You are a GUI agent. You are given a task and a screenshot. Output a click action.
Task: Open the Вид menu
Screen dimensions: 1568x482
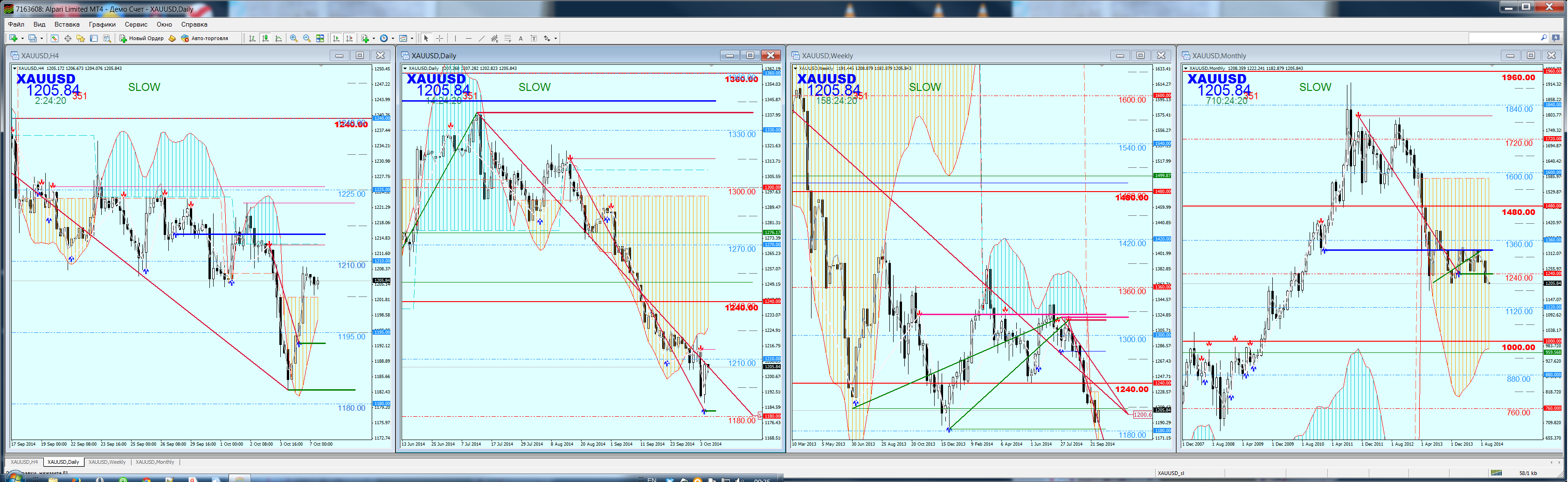click(x=40, y=24)
